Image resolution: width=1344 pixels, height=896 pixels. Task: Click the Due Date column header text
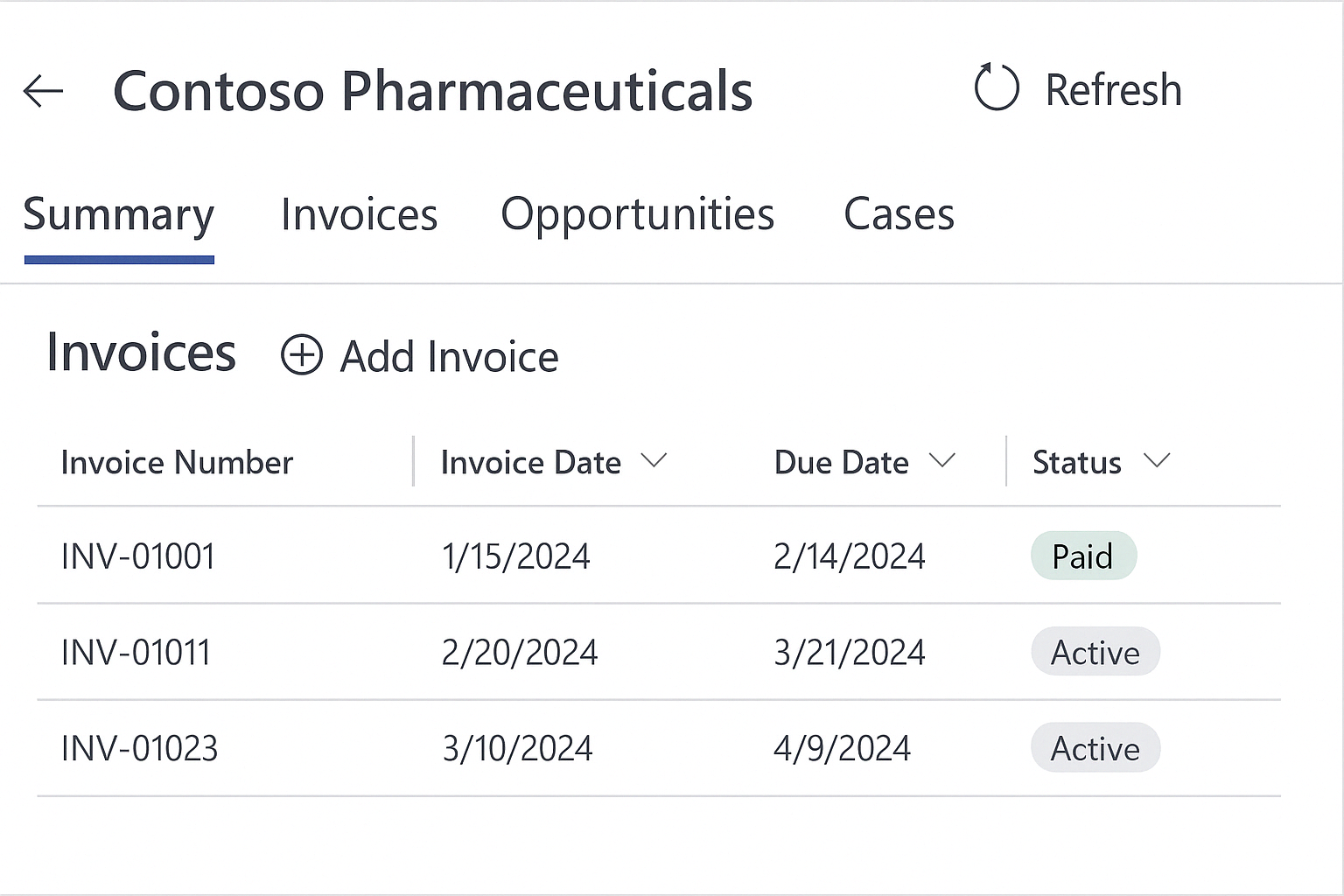tap(841, 462)
